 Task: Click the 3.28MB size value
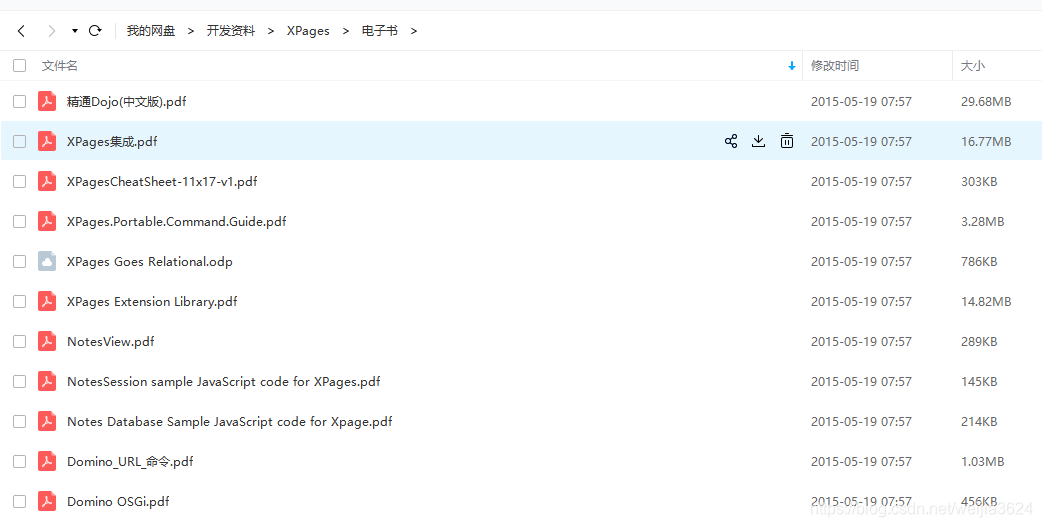(x=982, y=221)
